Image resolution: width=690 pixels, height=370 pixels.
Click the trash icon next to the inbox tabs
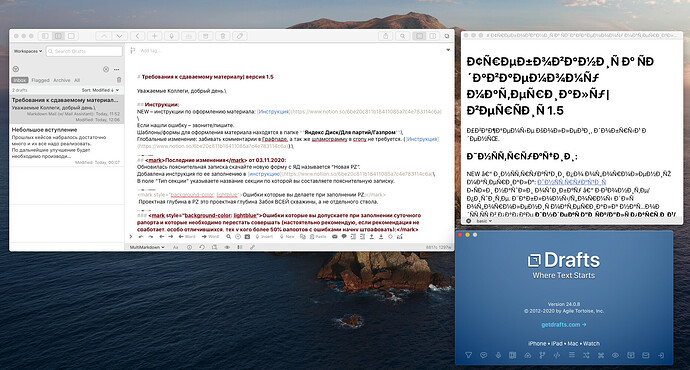(119, 80)
